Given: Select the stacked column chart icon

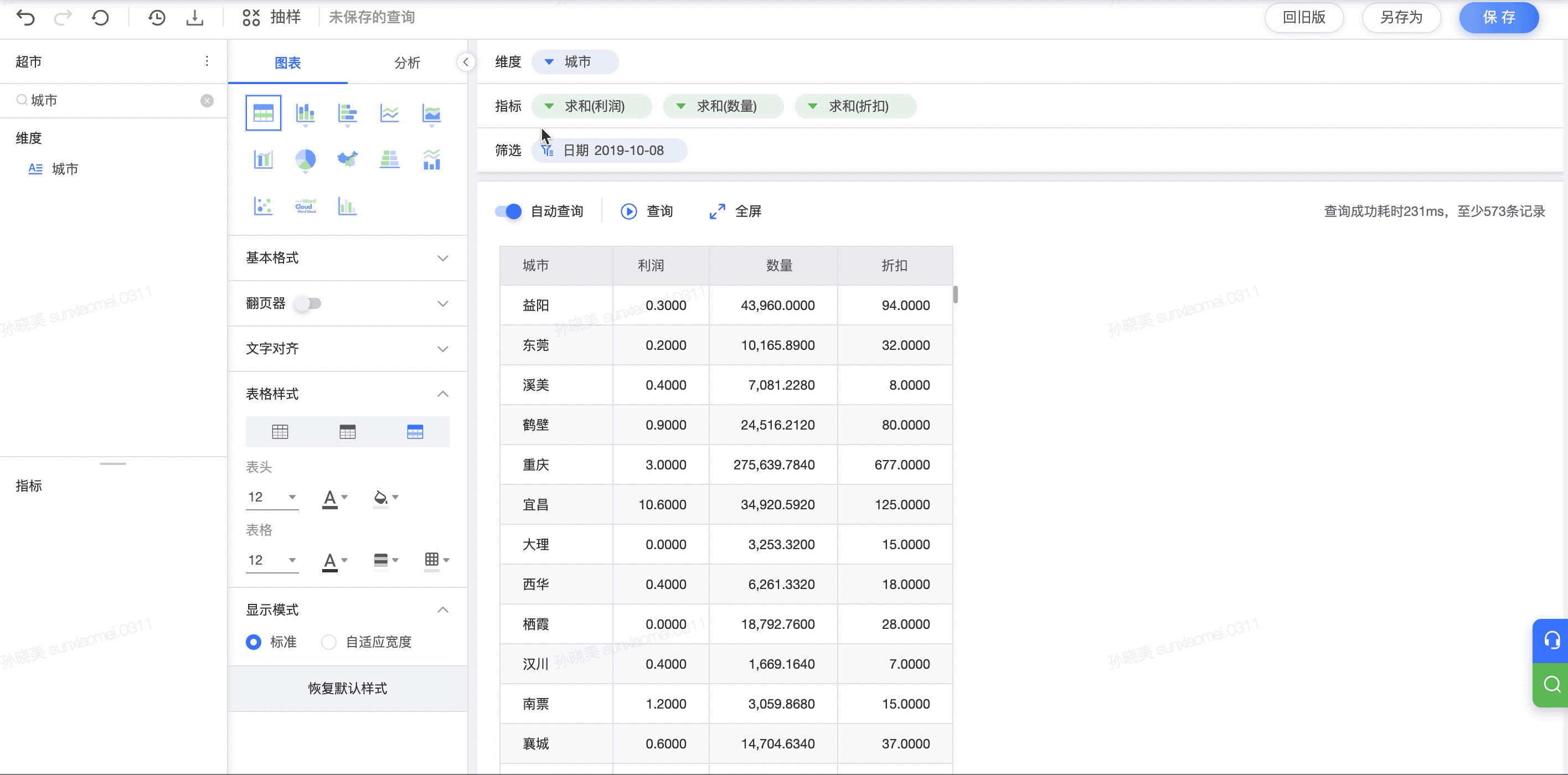Looking at the screenshot, I should (x=306, y=113).
